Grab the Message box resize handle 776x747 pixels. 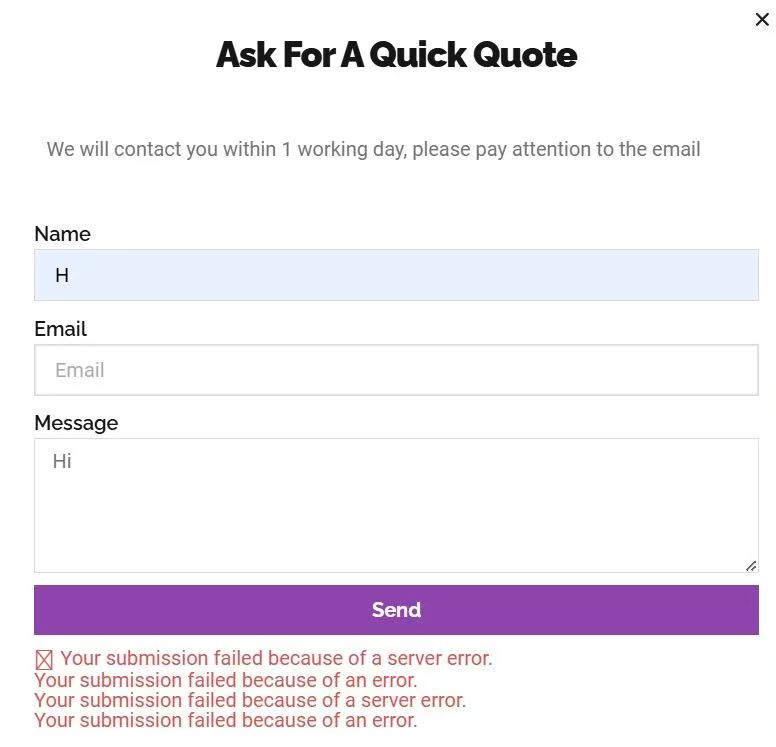pyautogui.click(x=751, y=566)
